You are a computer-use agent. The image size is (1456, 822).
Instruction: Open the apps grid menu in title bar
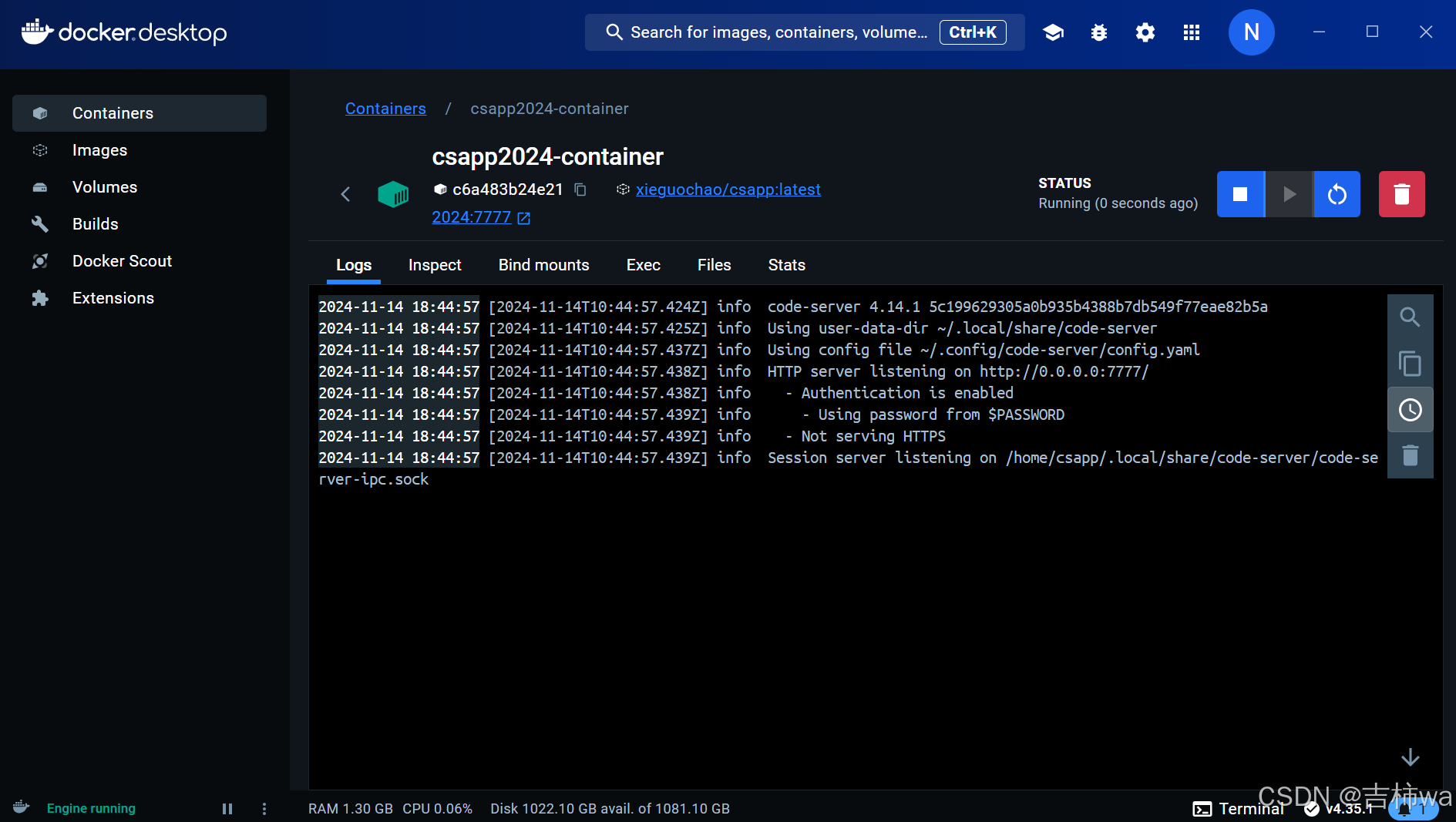click(x=1192, y=32)
